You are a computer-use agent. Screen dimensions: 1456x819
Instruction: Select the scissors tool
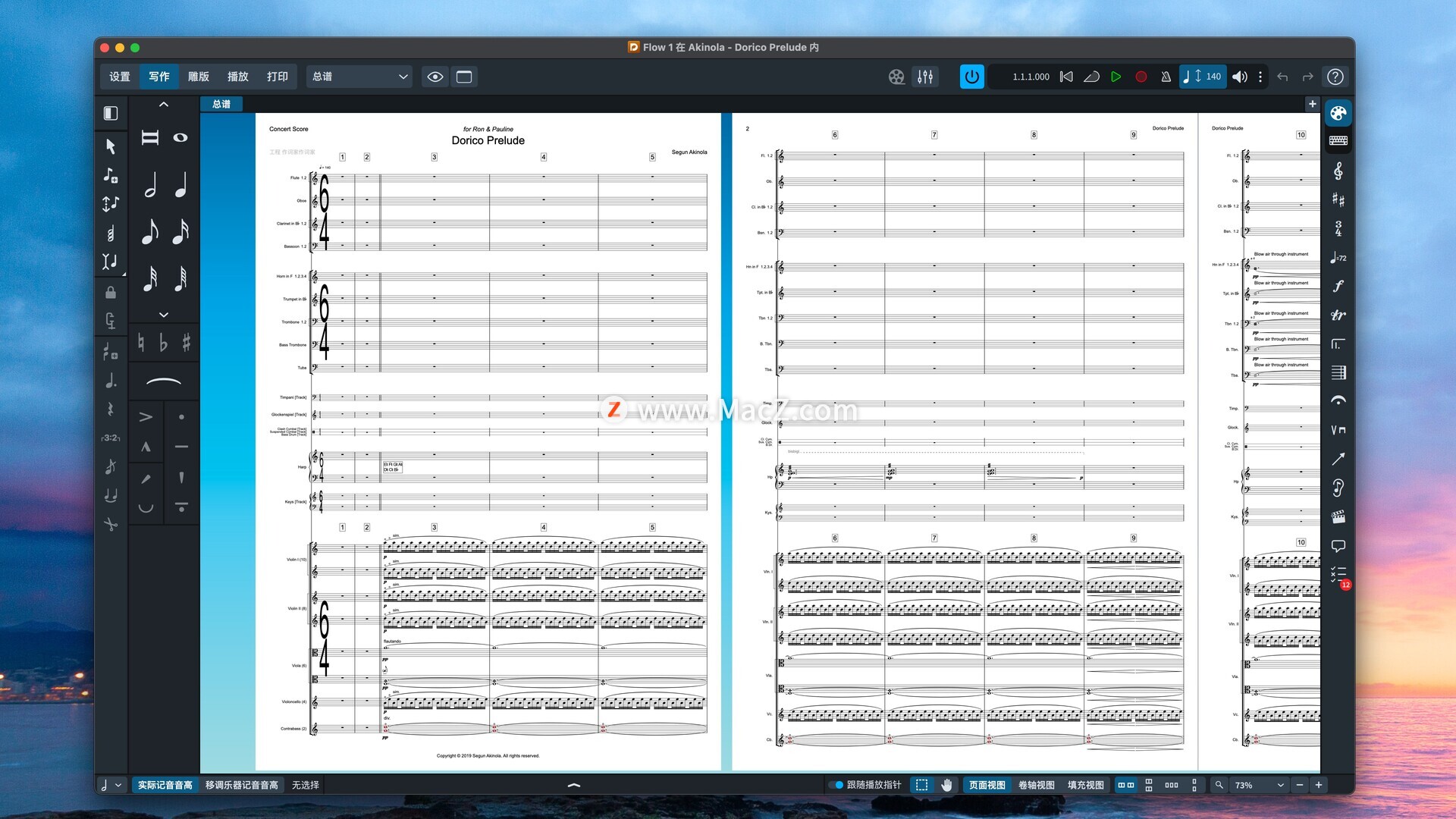[x=111, y=524]
